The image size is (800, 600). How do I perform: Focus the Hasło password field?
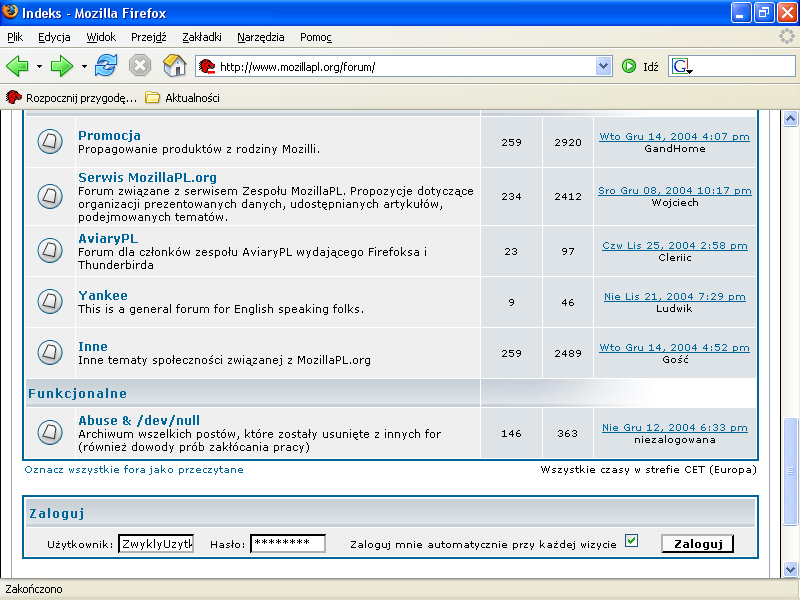pyautogui.click(x=288, y=544)
